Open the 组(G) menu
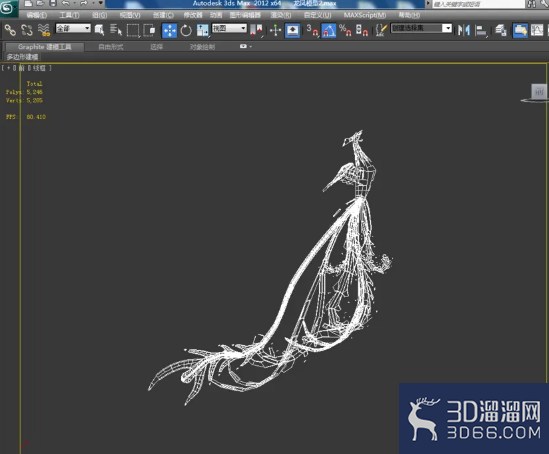This screenshot has height=454, width=549. [99, 15]
